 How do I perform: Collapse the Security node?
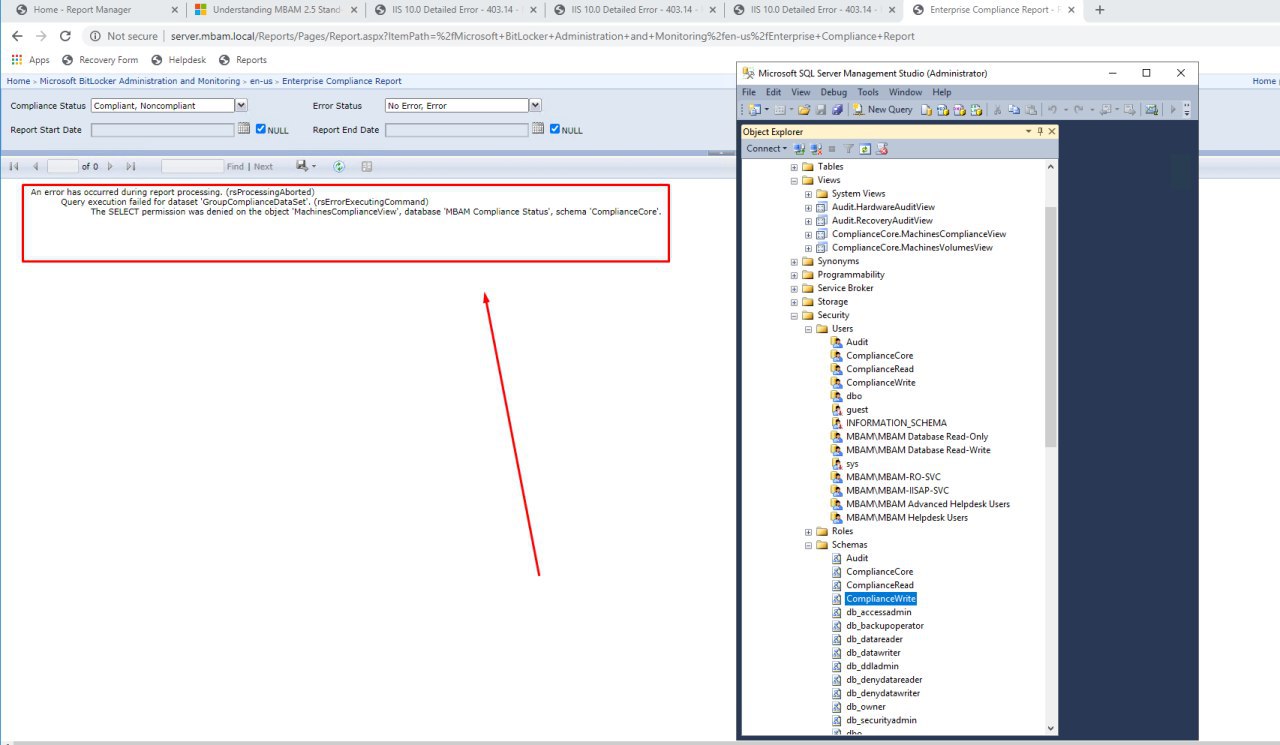coord(795,315)
